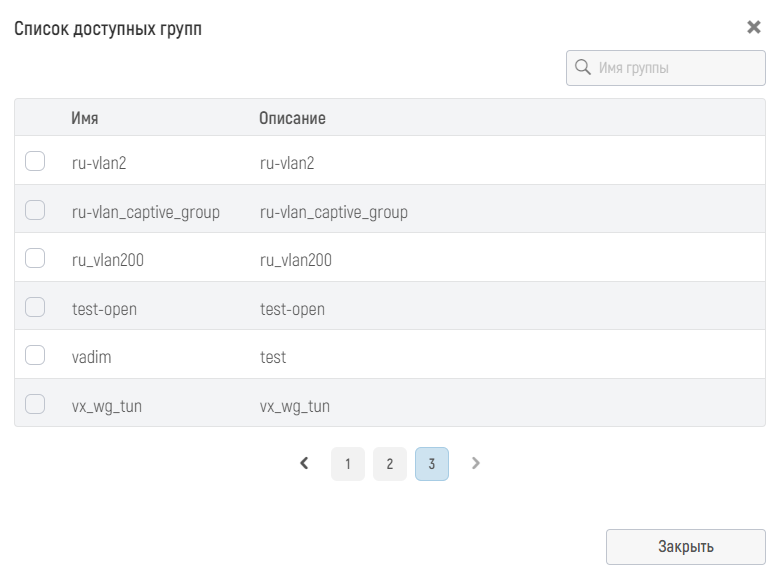
Task: Click the ru-vlan_captive_group name text
Action: coord(146,212)
